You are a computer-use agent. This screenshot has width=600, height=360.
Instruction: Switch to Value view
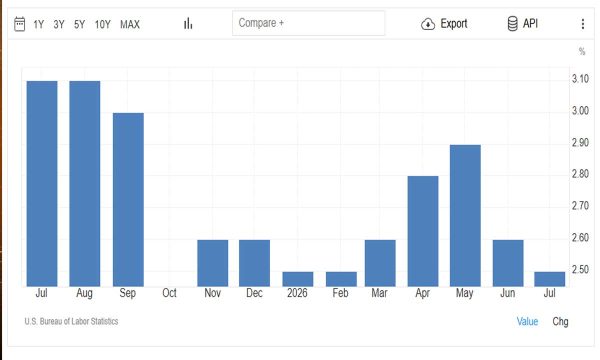(x=527, y=321)
